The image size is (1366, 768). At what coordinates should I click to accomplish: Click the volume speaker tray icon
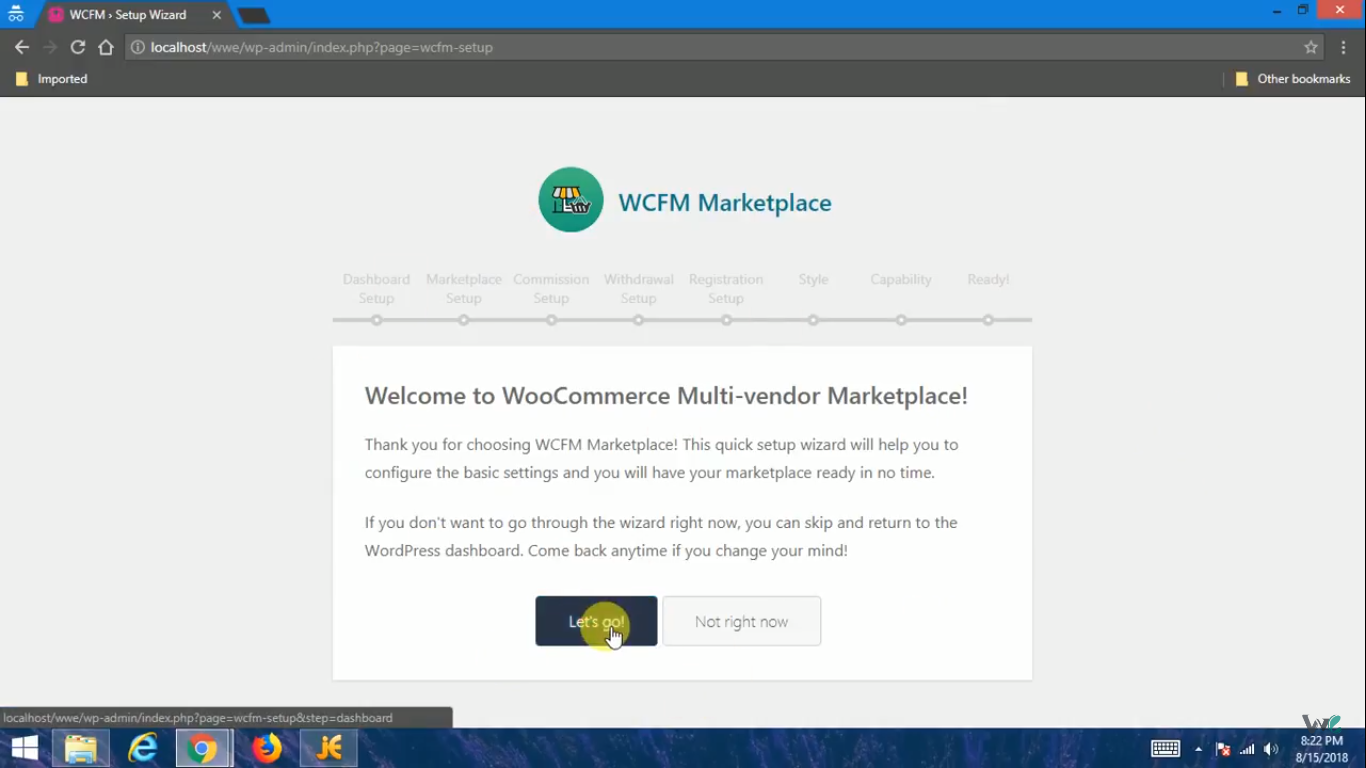point(1271,749)
